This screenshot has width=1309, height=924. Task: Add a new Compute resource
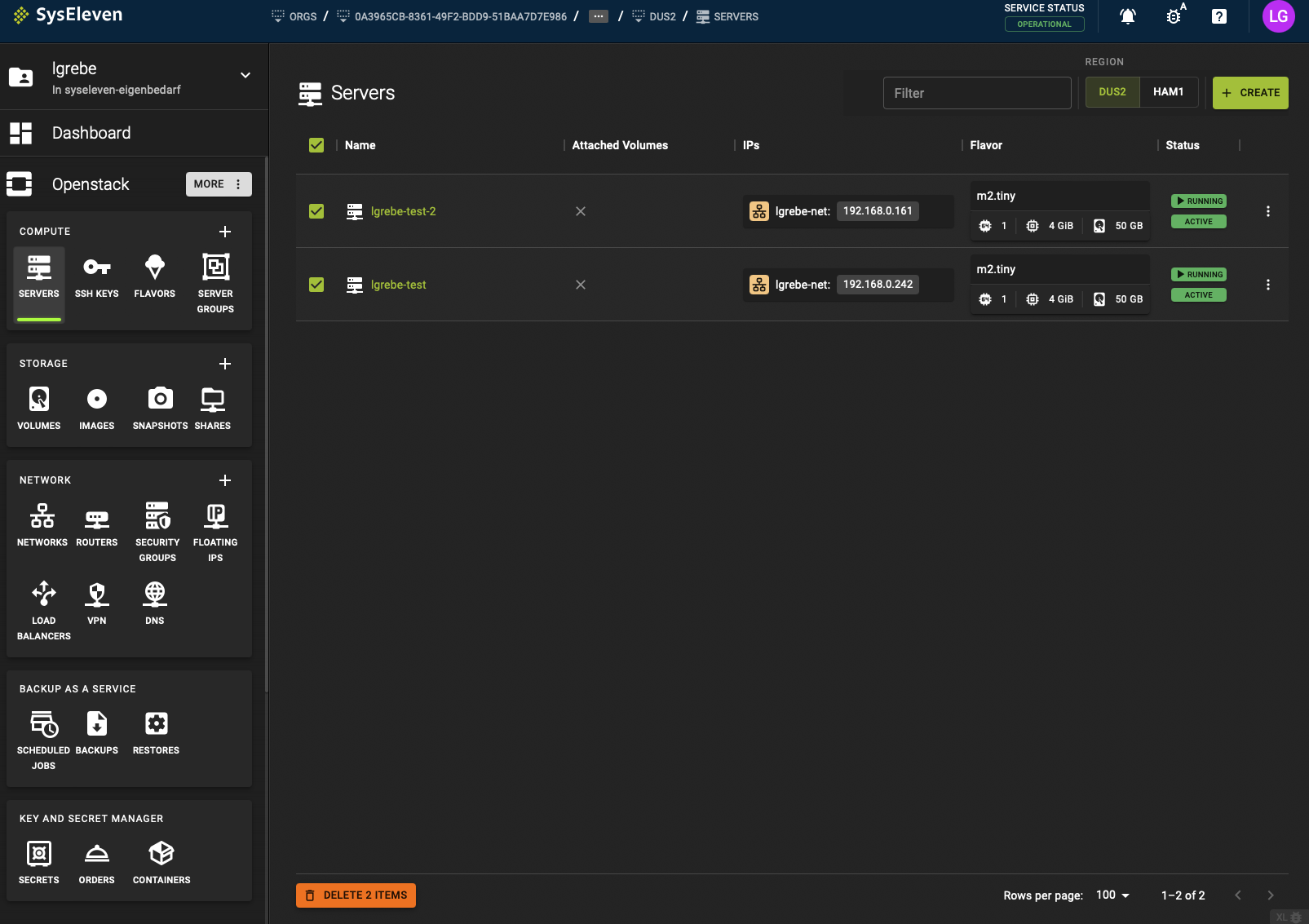coord(225,232)
